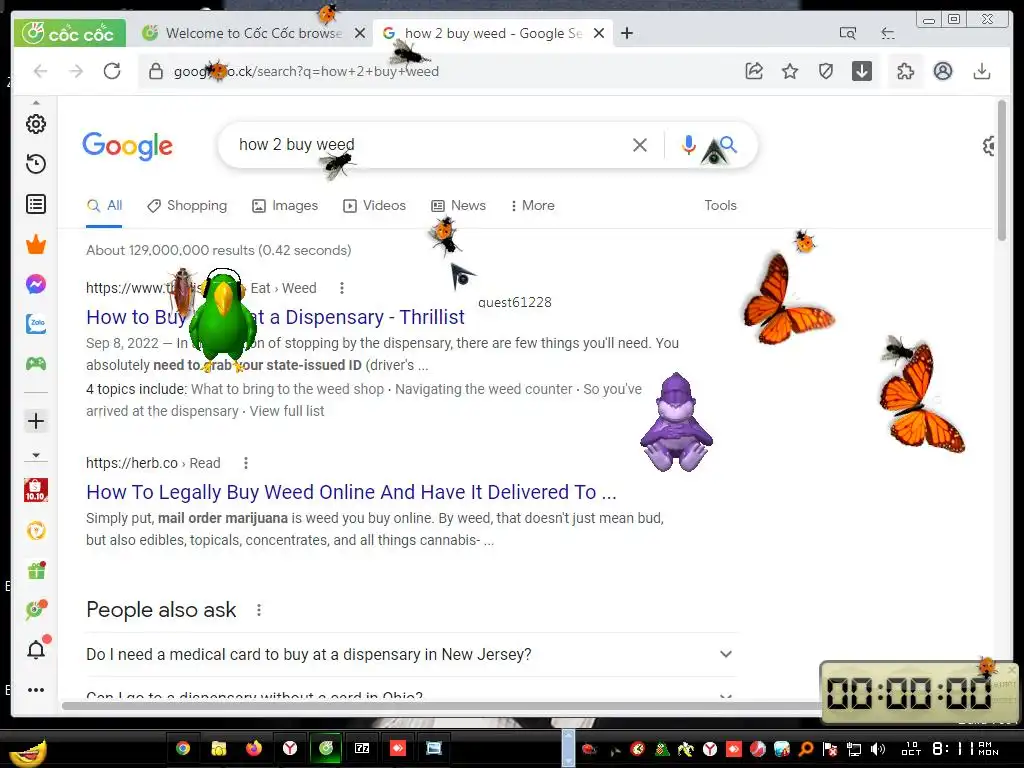The width and height of the screenshot is (1024, 768).
Task: Select the Videos results tab
Action: (375, 206)
